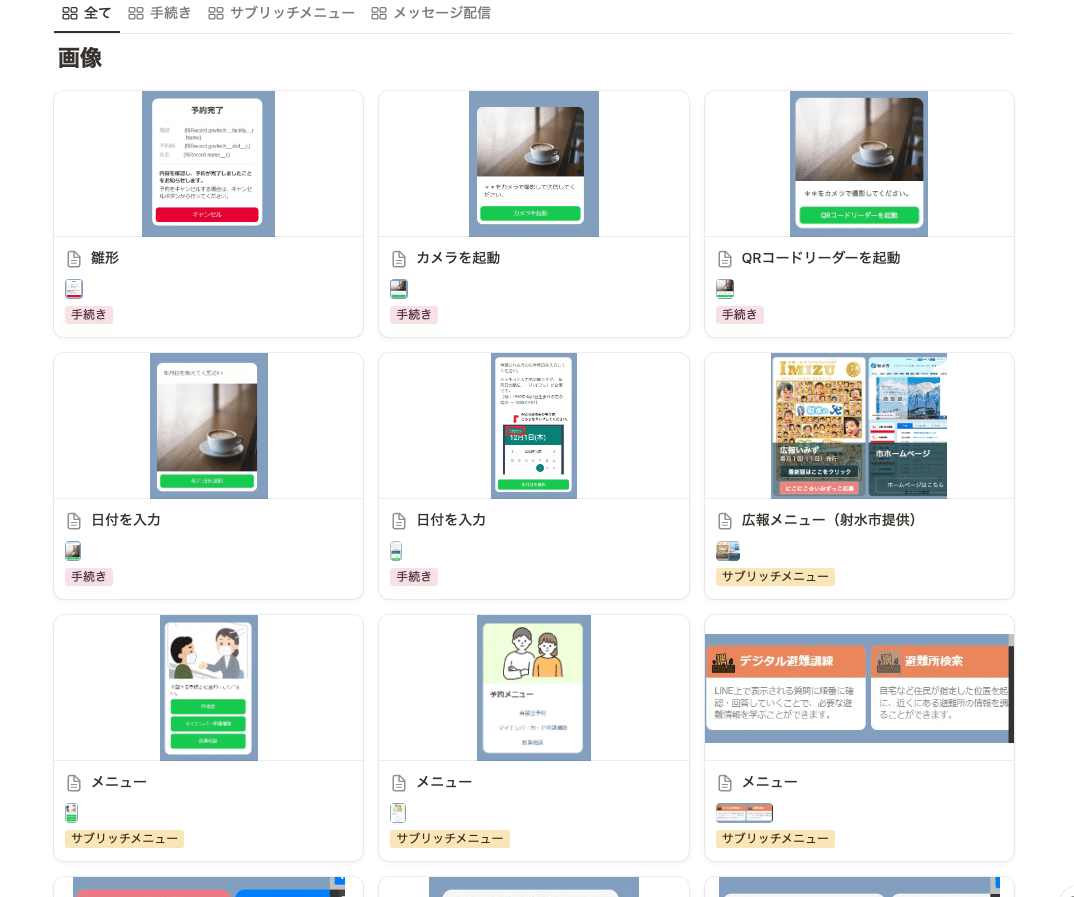
Task: Click grid icon beside サブリッチメニュー tab
Action: pos(216,13)
